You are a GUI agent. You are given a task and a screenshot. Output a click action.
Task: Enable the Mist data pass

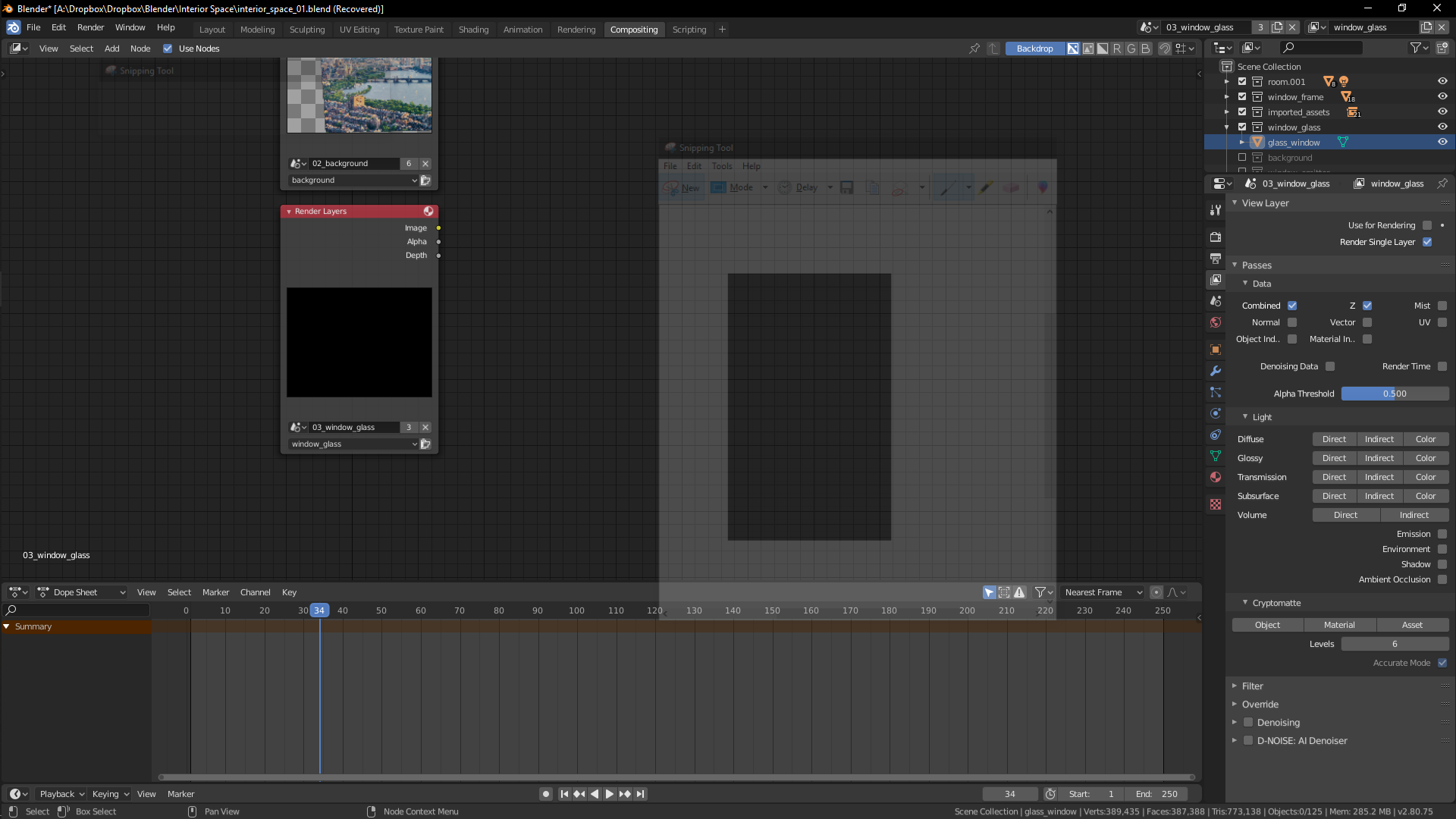click(x=1442, y=306)
